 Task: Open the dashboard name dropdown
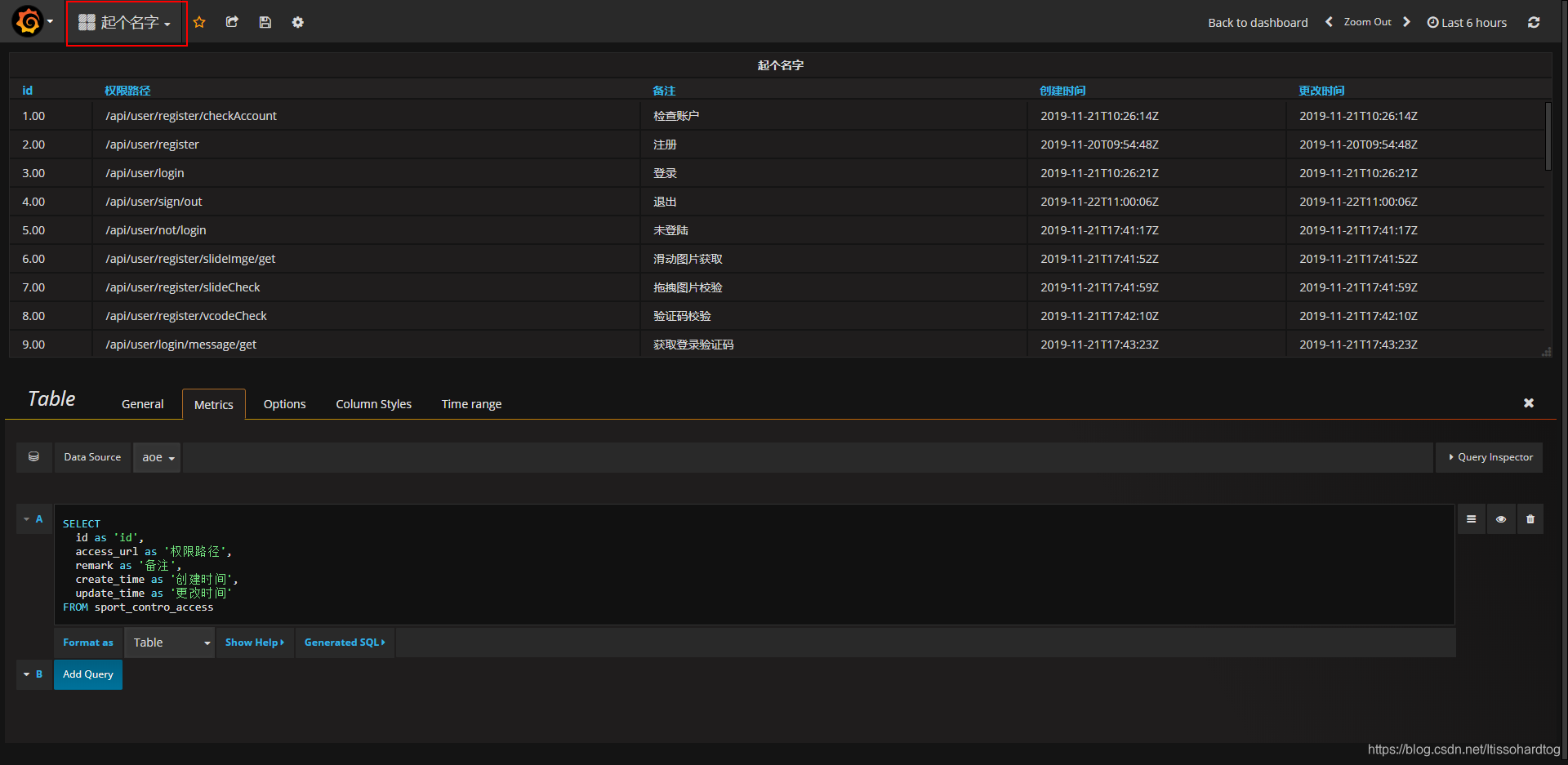point(125,23)
